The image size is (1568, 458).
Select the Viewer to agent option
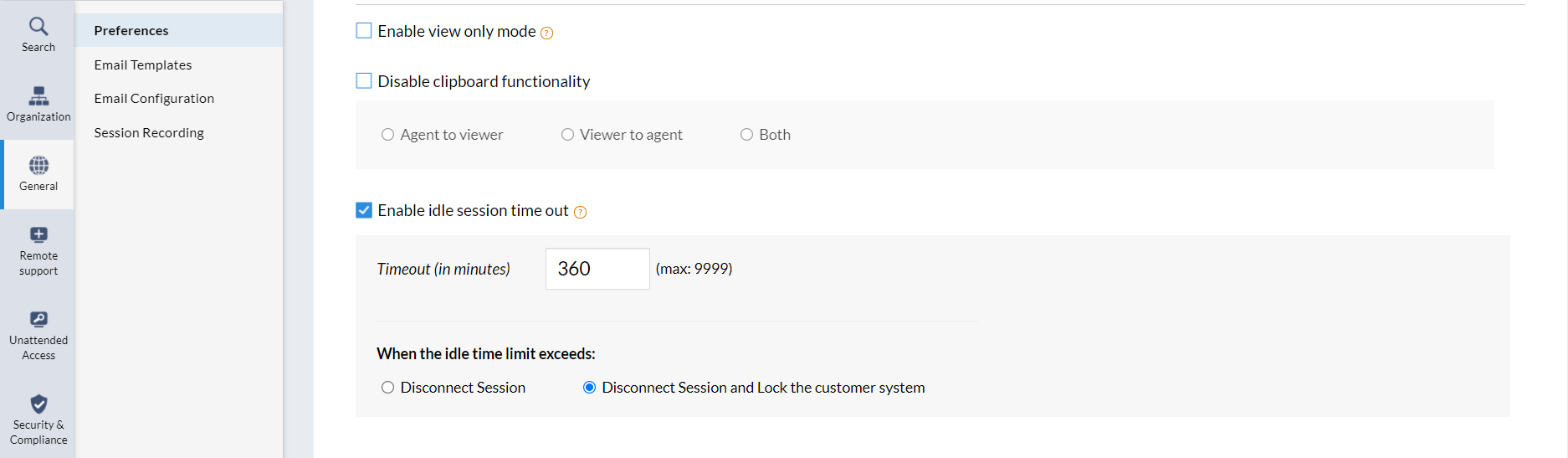(x=568, y=135)
